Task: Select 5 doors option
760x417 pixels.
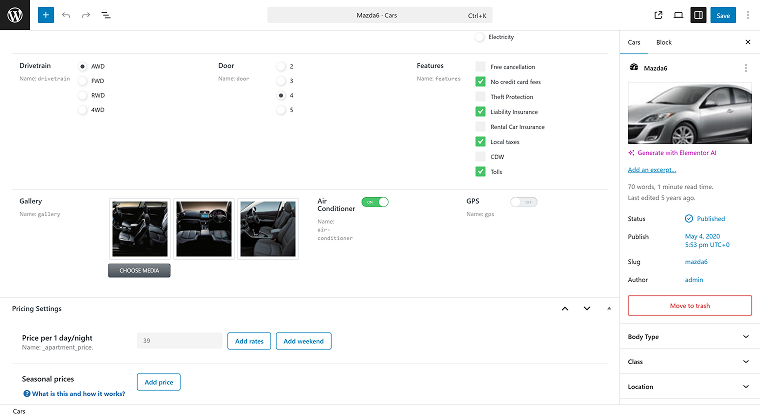Action: (x=281, y=110)
